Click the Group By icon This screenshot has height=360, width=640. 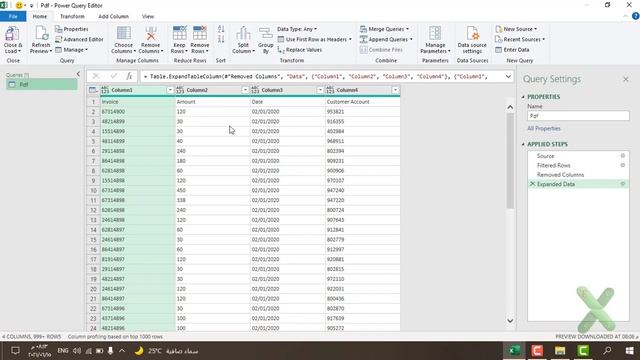(265, 33)
